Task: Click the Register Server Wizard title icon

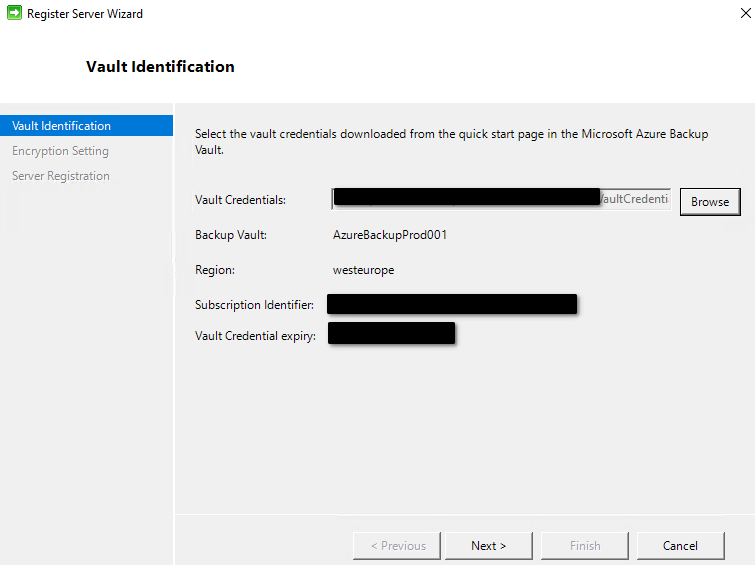Action: coord(14,13)
